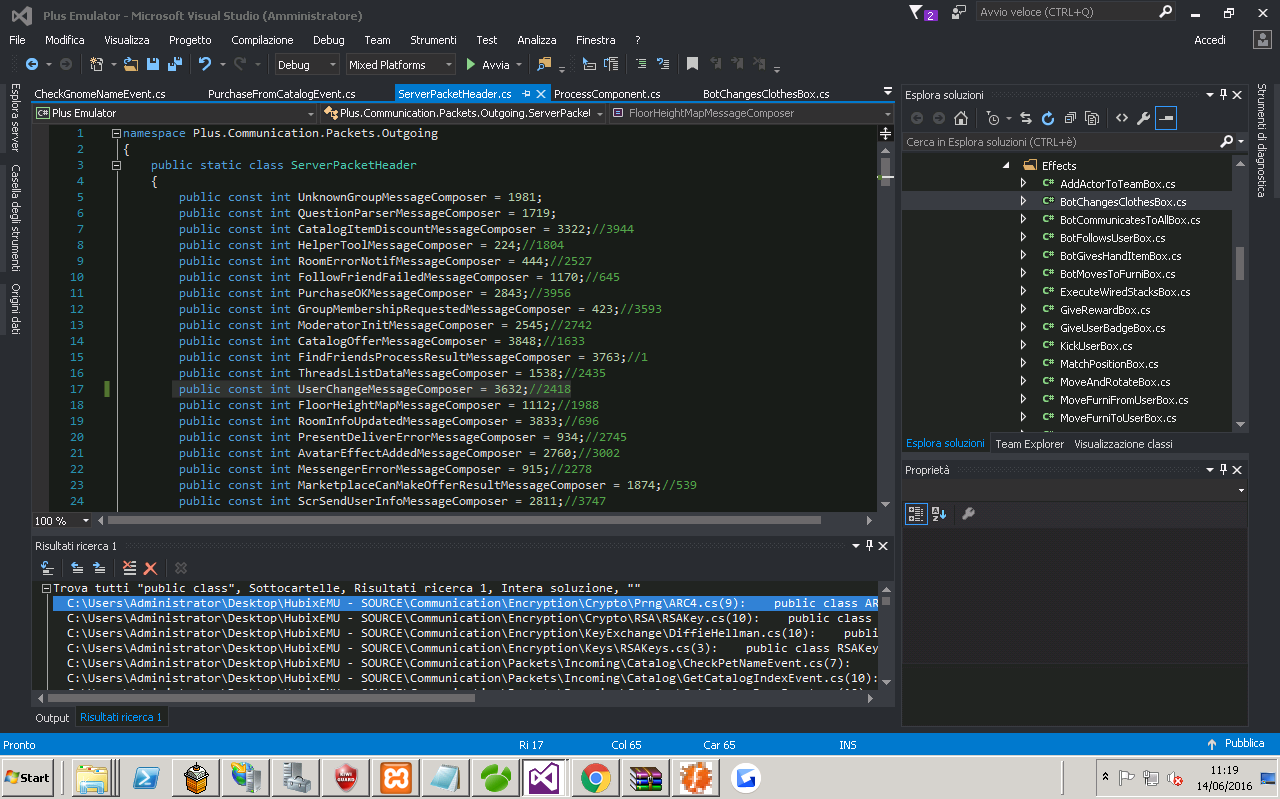1280x799 pixels.
Task: Open the Compilazione menu
Action: (262, 40)
